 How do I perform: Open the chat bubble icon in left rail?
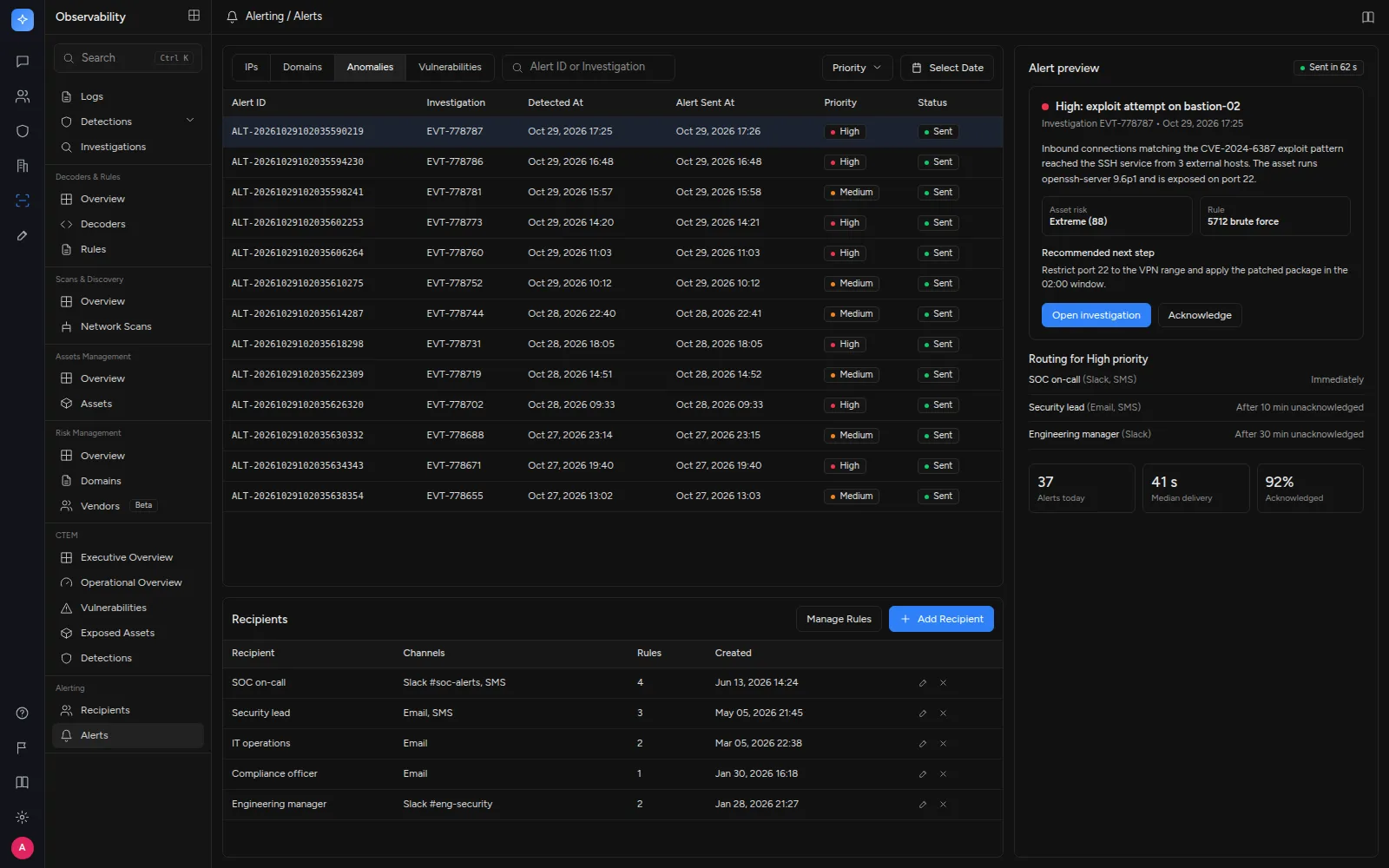pos(23,62)
